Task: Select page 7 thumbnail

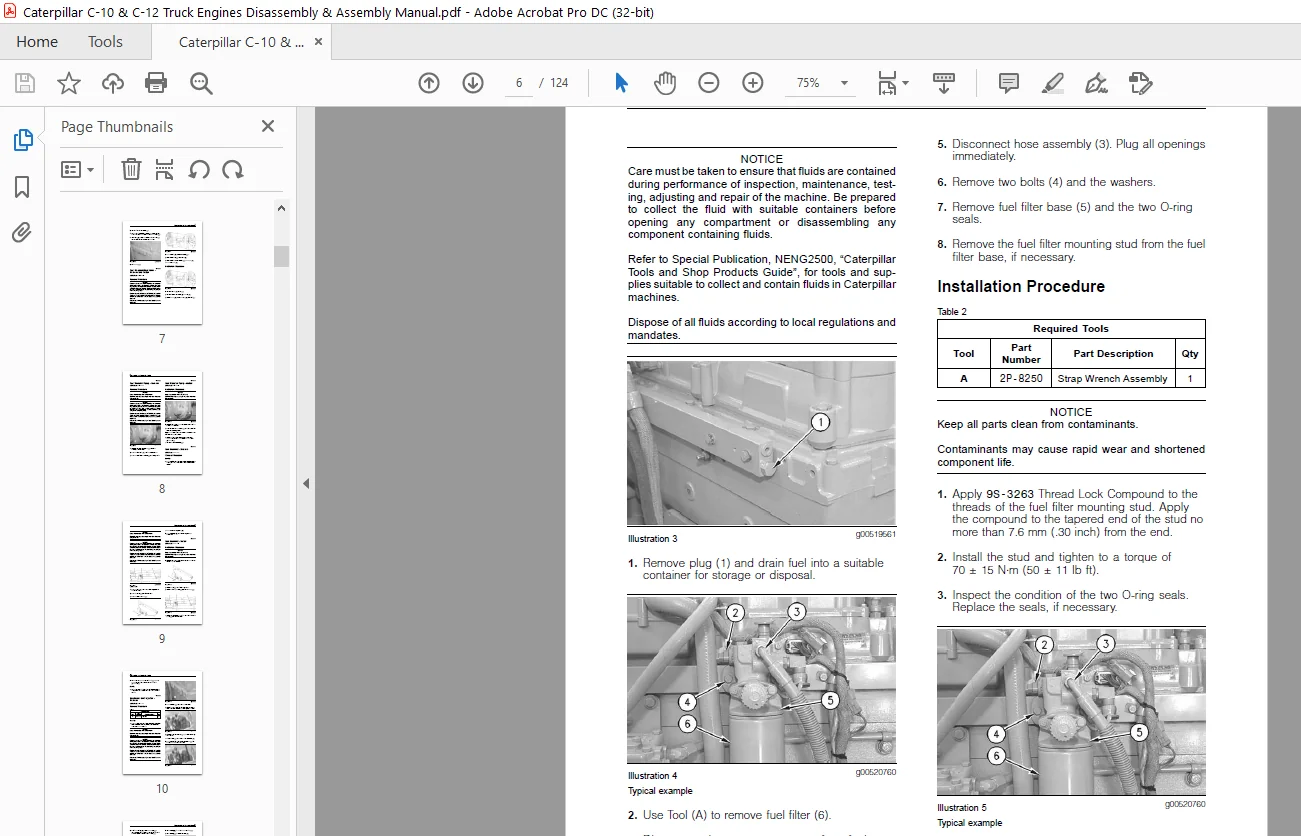Action: [162, 272]
